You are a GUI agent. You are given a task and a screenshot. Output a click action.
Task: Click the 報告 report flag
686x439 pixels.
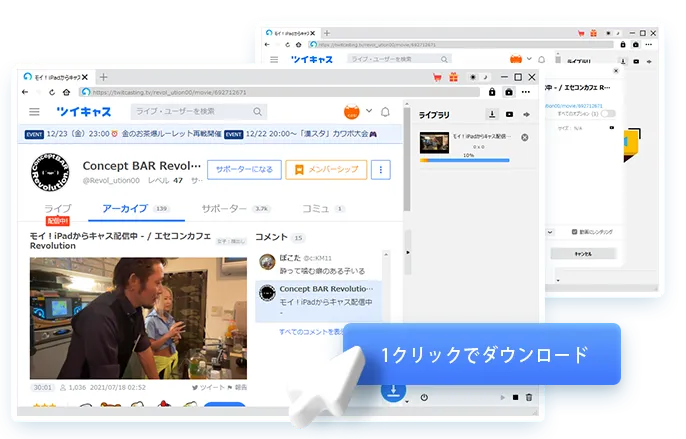click(237, 387)
